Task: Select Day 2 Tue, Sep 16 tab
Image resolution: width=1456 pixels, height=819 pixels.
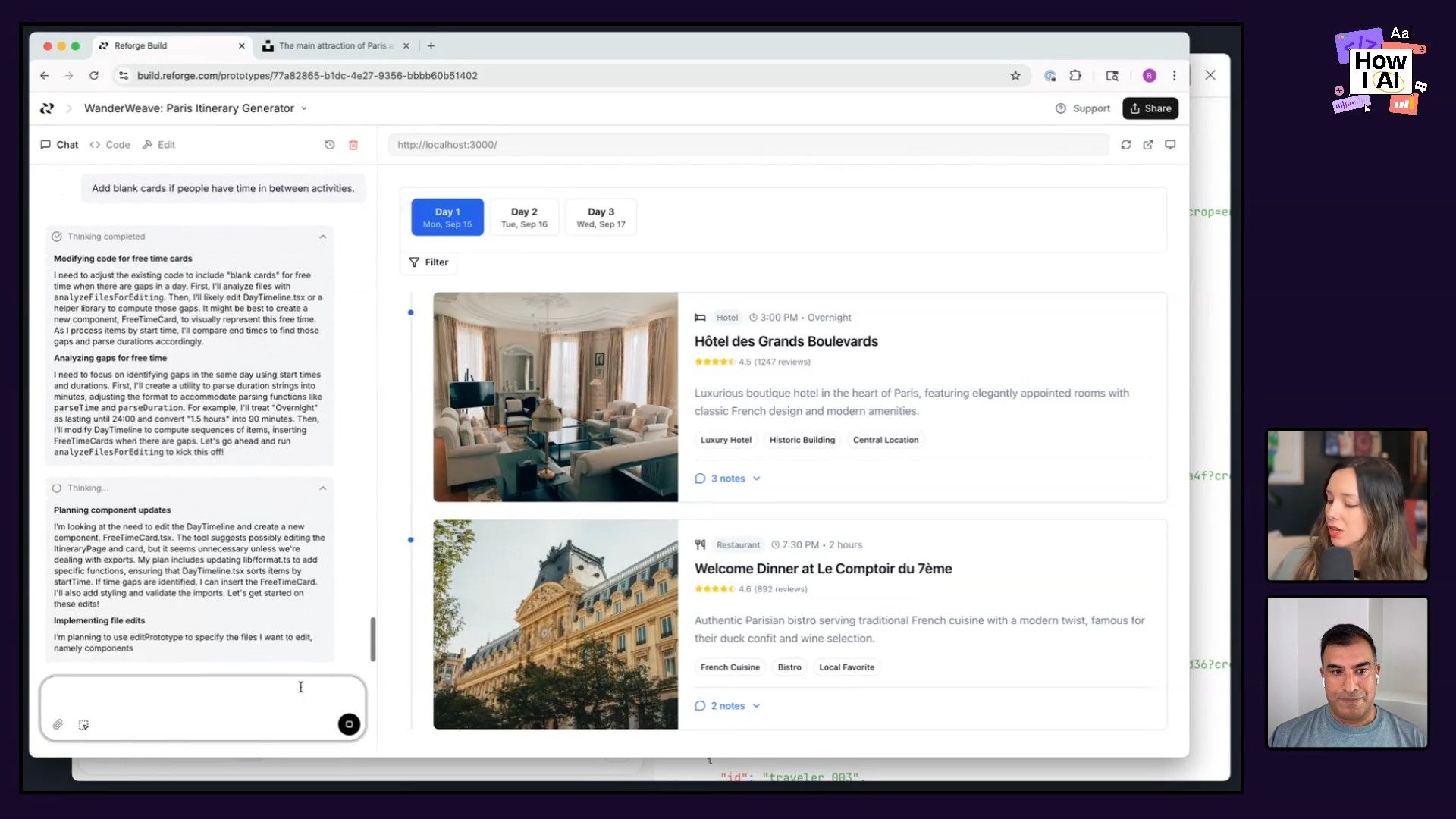Action: click(524, 218)
